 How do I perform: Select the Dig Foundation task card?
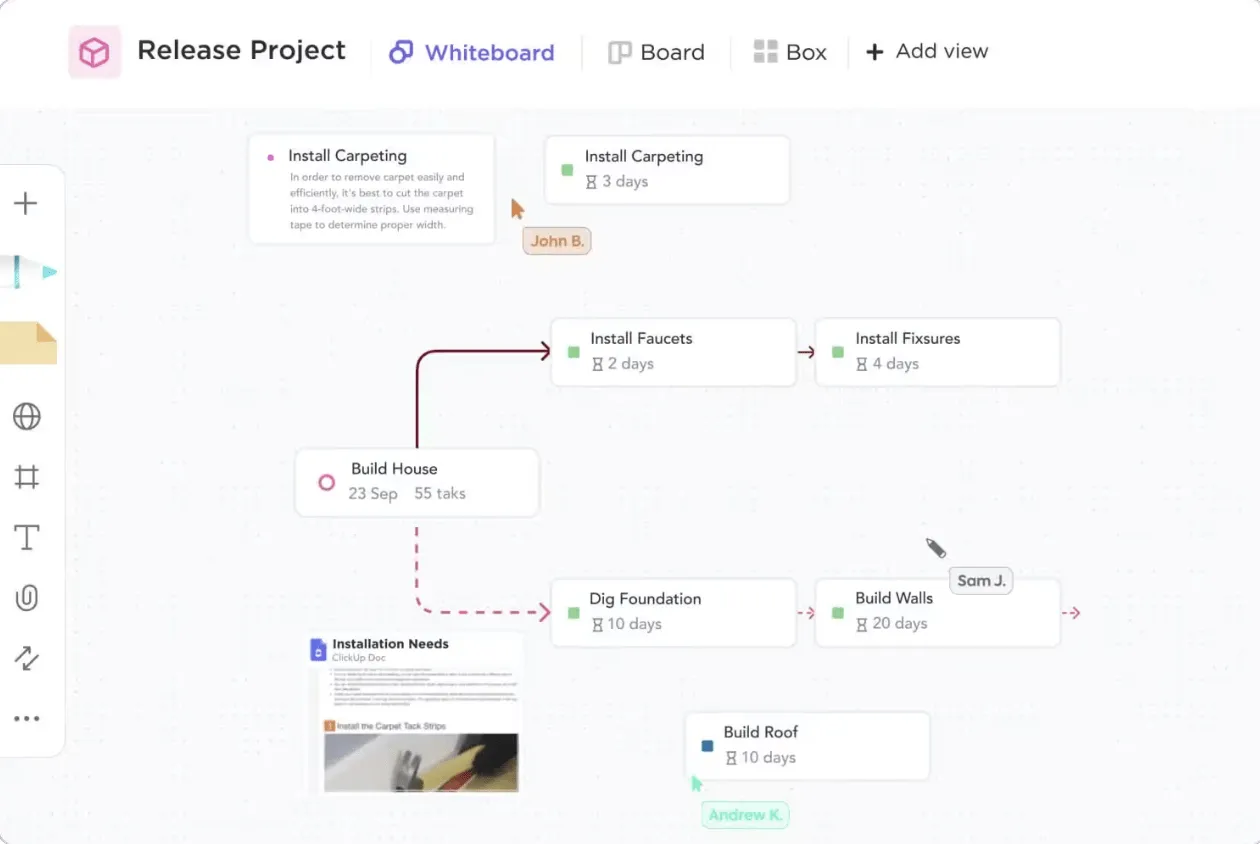(674, 612)
